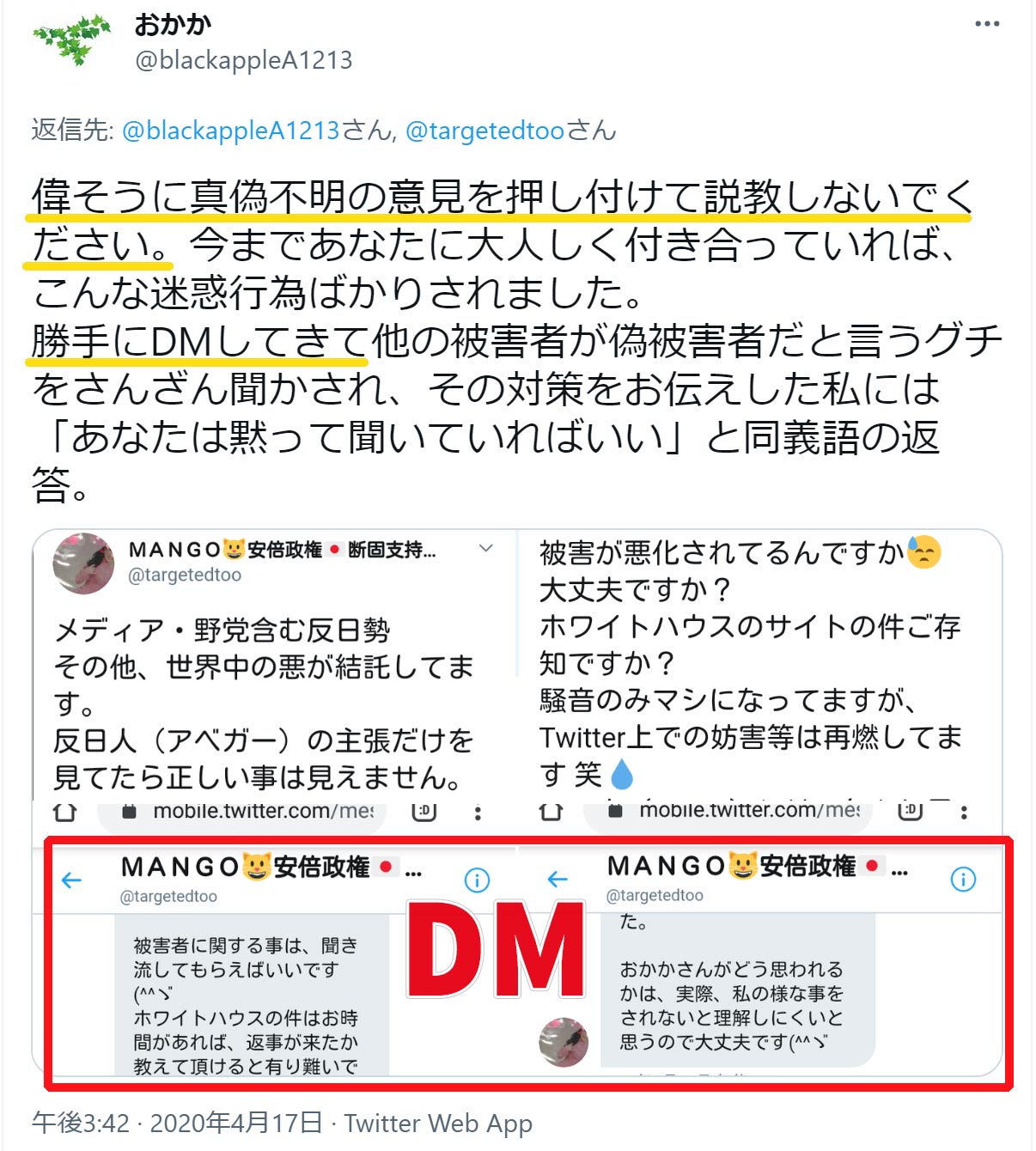Click Twitter Web App source link
Image resolution: width=1036 pixels, height=1151 pixels.
point(438,1123)
